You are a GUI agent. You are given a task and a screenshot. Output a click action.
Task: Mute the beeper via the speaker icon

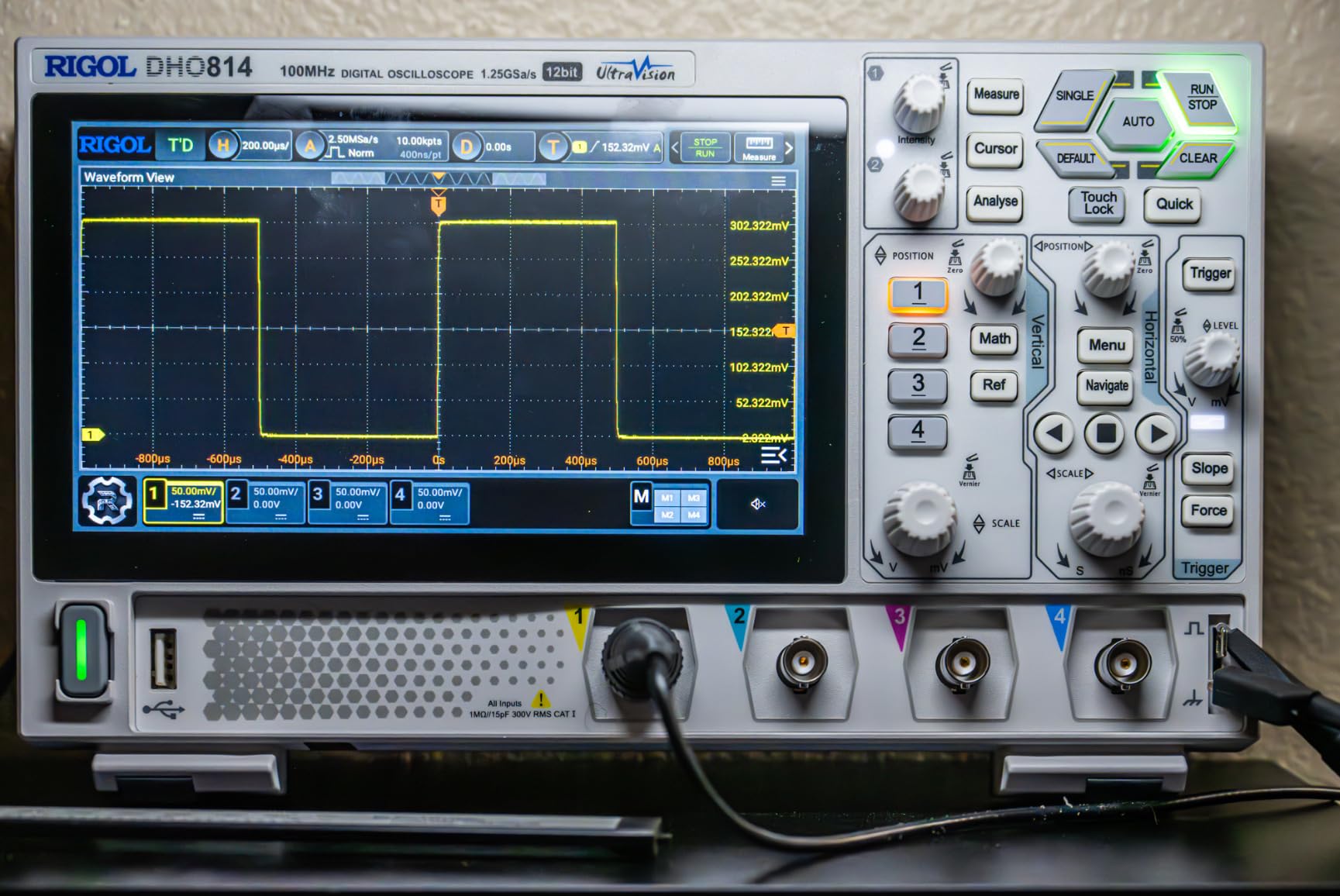(x=758, y=504)
